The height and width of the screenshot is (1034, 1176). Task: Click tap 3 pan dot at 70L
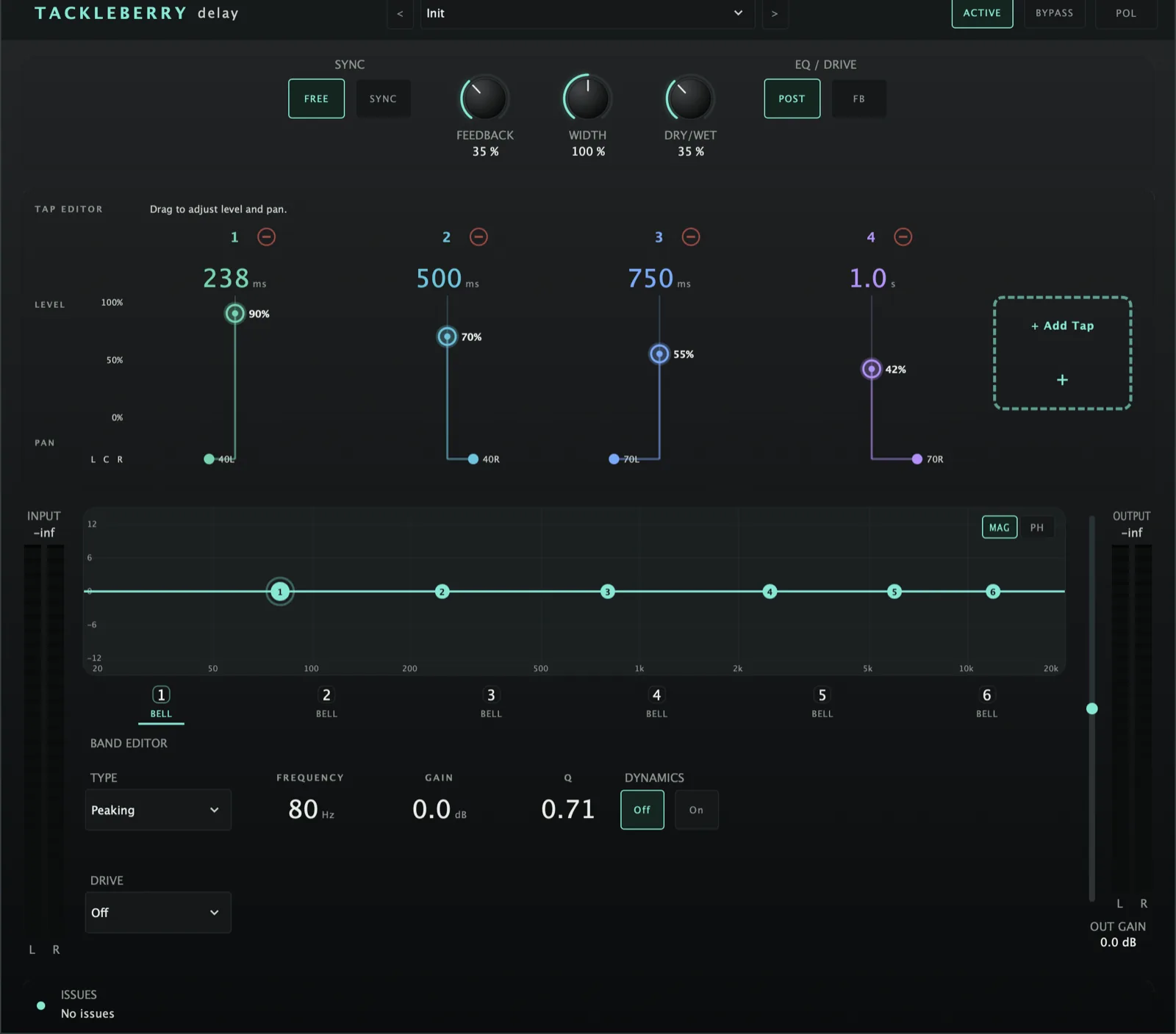coord(614,459)
